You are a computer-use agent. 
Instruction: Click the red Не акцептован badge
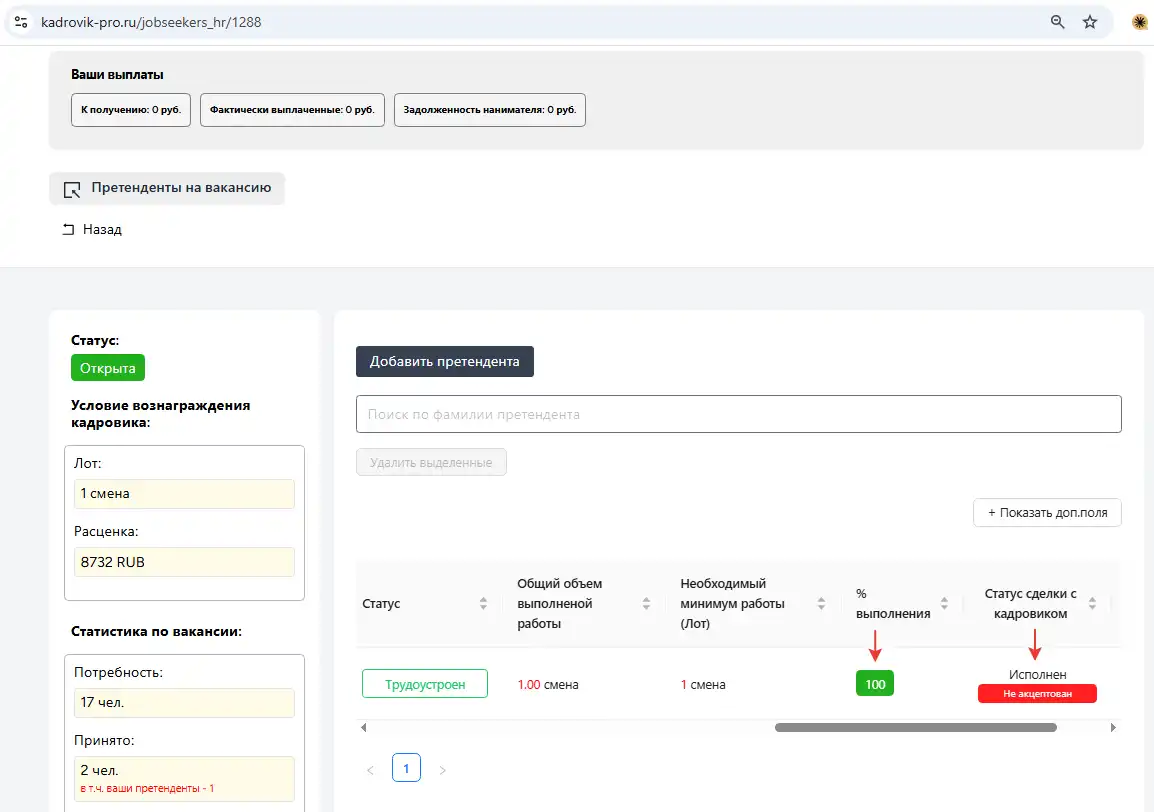pyautogui.click(x=1037, y=693)
